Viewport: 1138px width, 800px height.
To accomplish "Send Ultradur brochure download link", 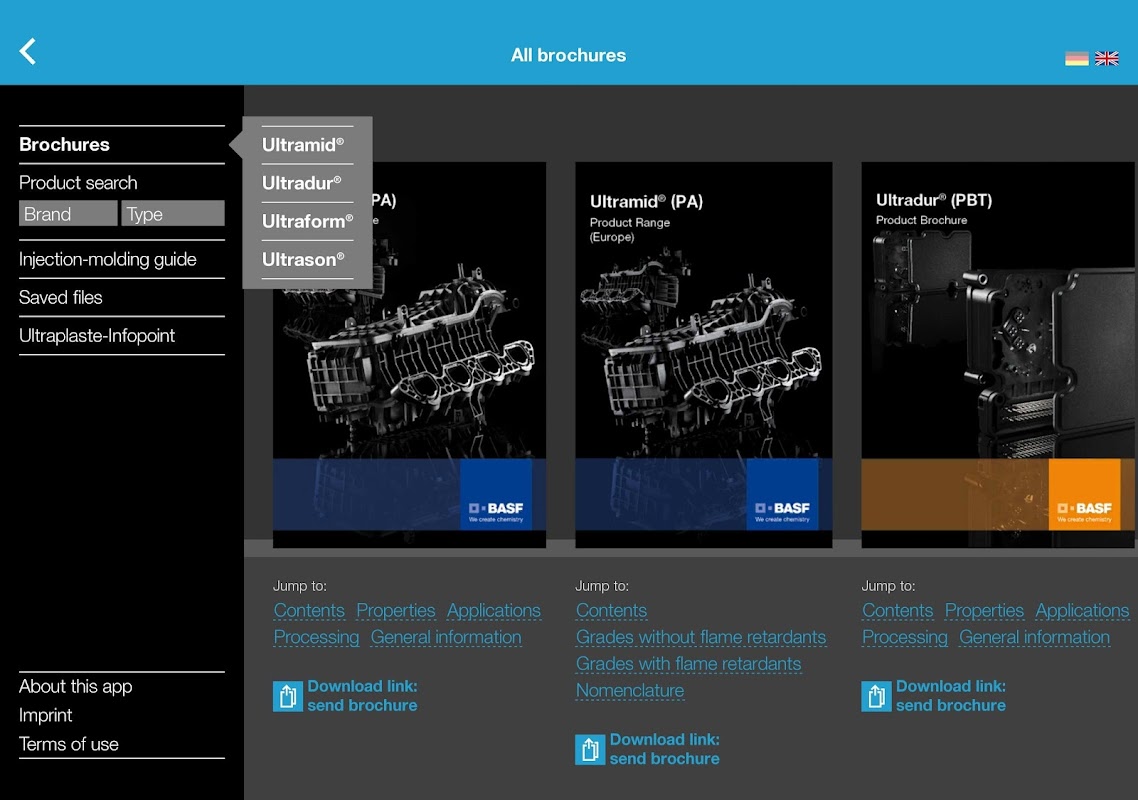I will click(951, 695).
